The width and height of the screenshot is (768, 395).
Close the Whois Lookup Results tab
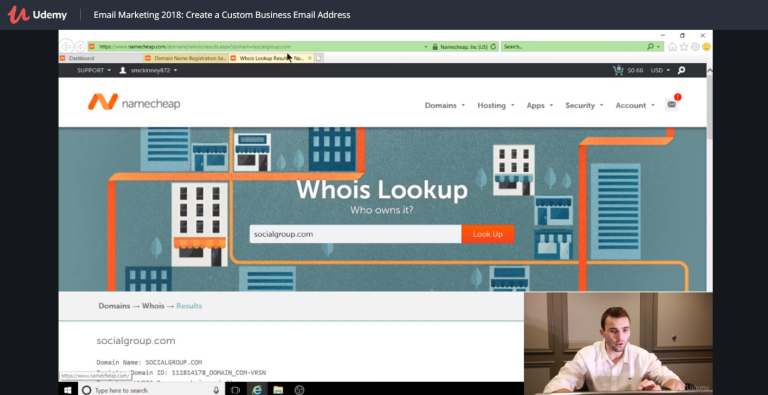coord(310,58)
